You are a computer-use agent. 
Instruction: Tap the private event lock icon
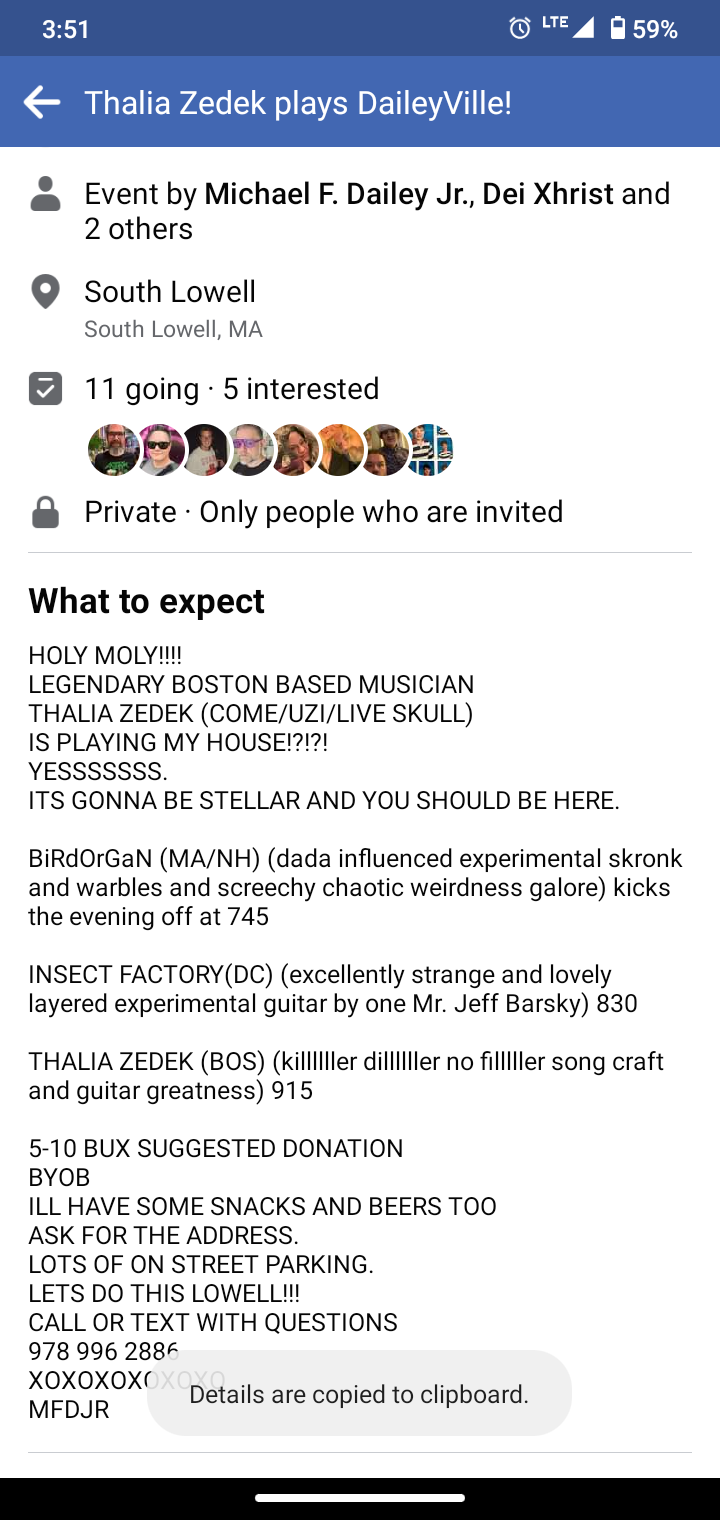click(46, 513)
